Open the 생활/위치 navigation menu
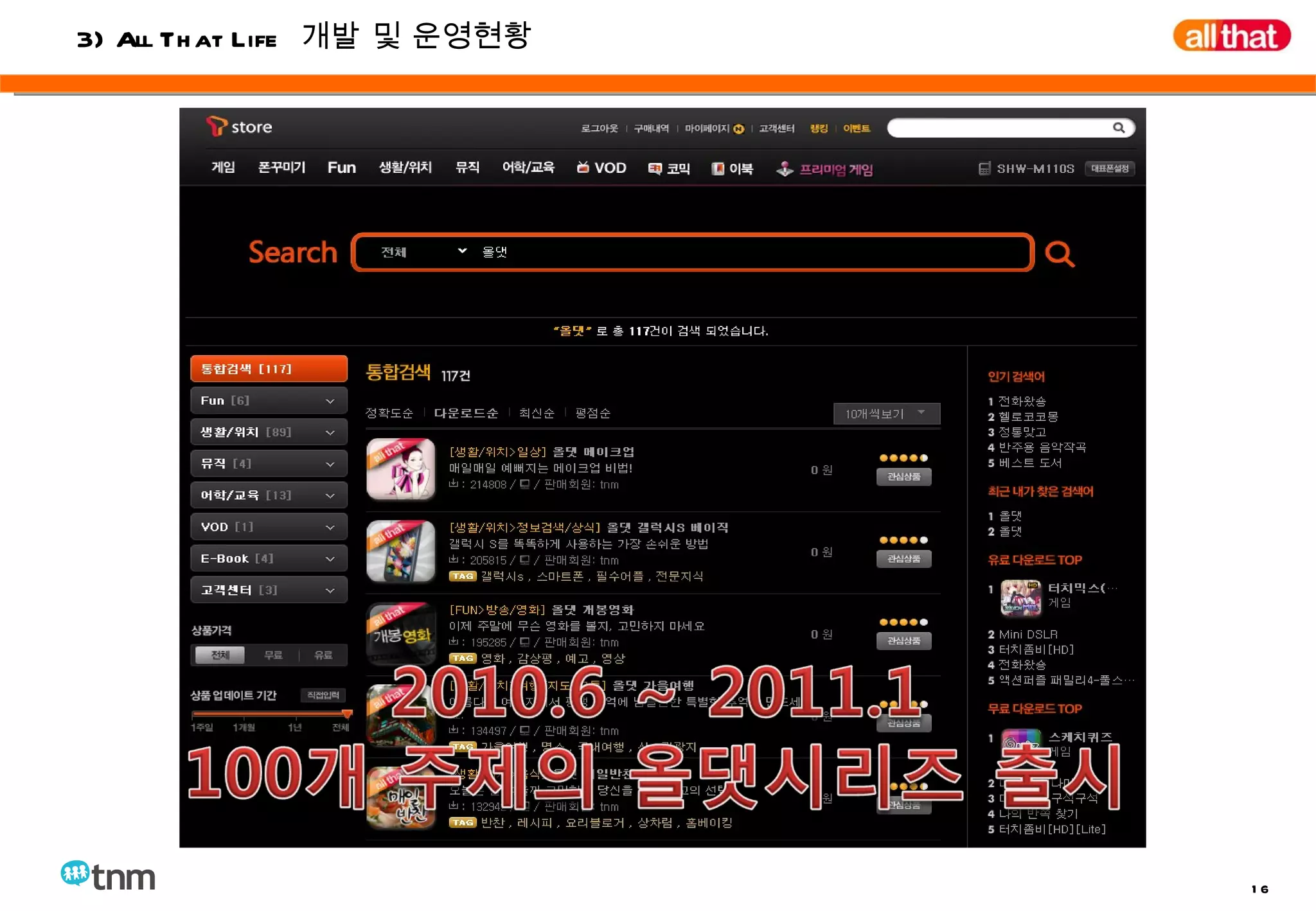1316x911 pixels. click(x=405, y=167)
